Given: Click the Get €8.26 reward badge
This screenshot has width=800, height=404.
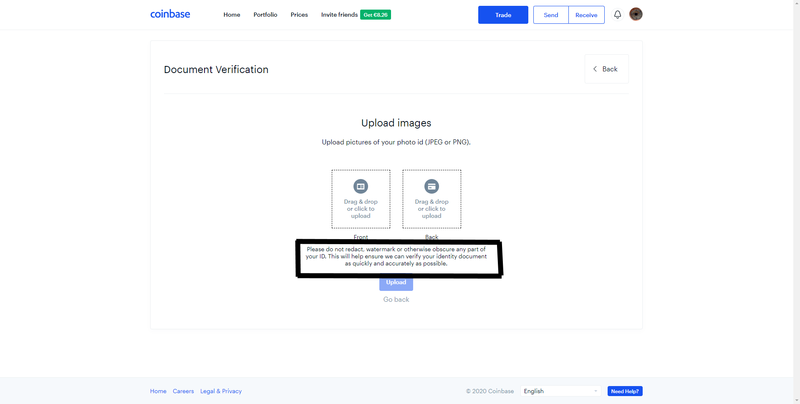Looking at the screenshot, I should coord(376,15).
